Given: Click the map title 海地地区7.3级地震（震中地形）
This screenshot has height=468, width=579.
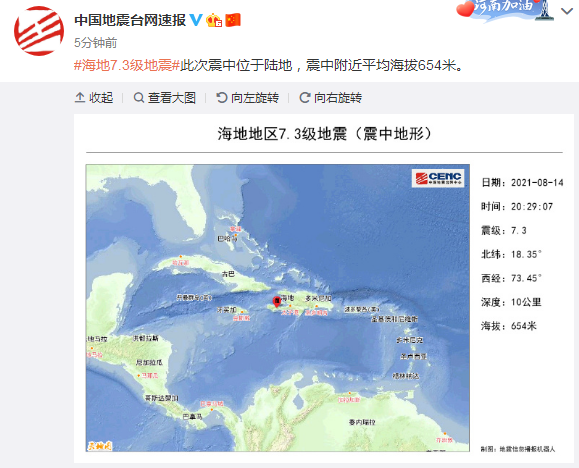Looking at the screenshot, I should point(324,134).
